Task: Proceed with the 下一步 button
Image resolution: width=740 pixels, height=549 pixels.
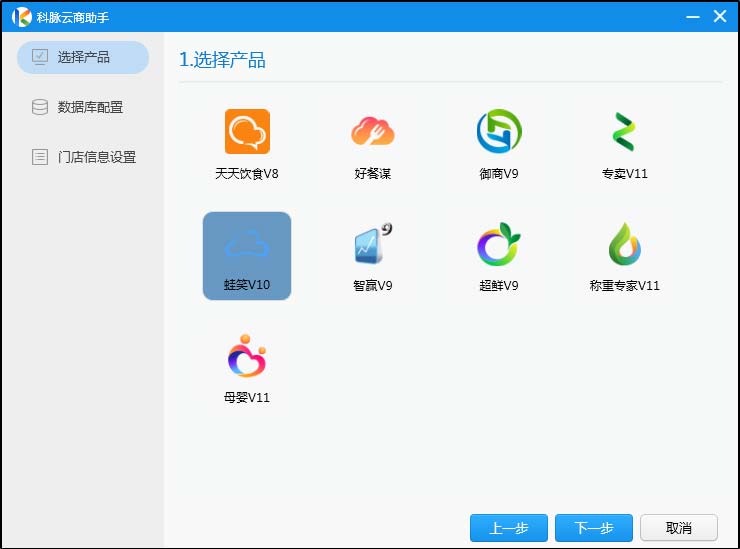Action: click(x=594, y=528)
